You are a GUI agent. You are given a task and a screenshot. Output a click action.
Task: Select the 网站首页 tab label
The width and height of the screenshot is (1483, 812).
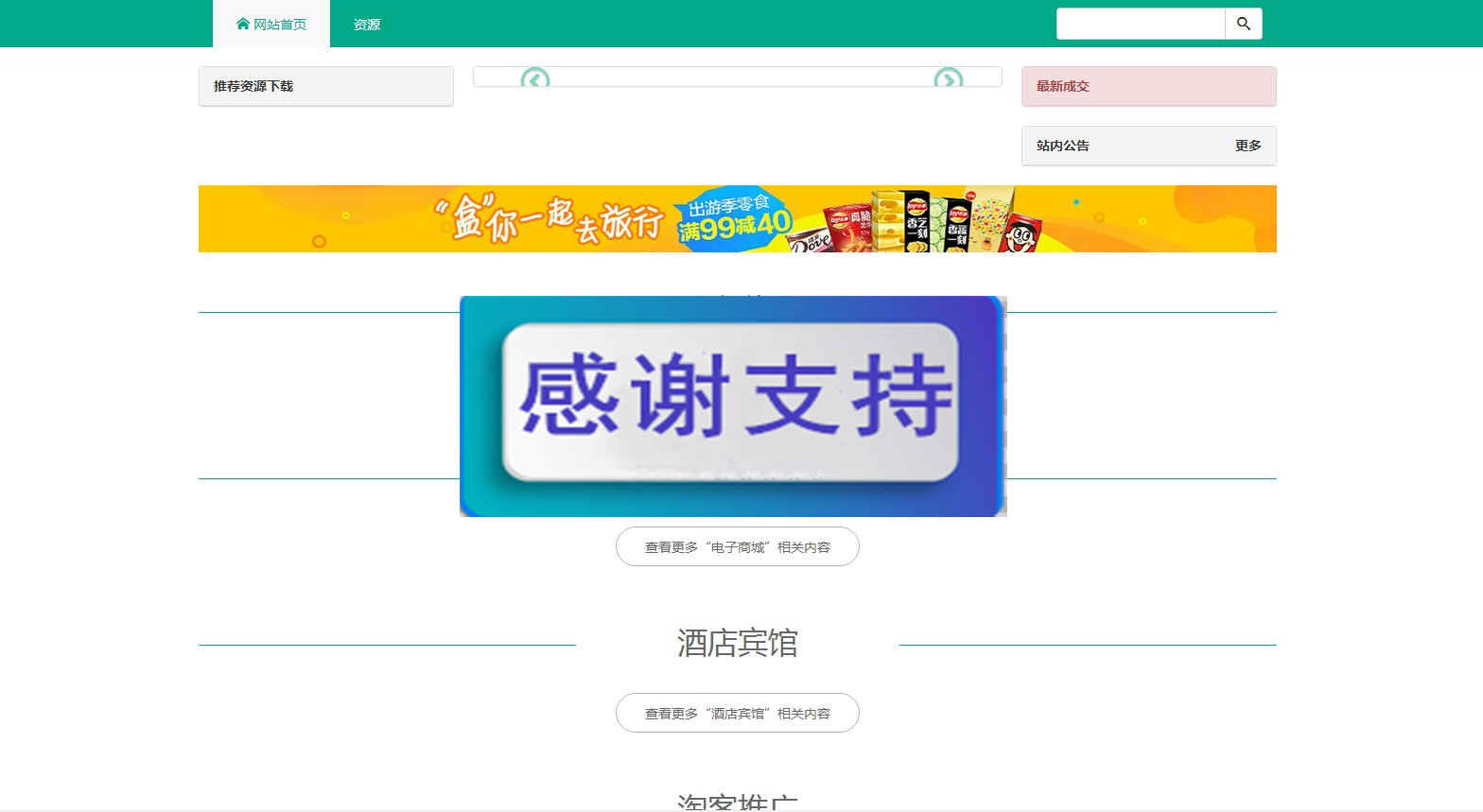pos(280,25)
